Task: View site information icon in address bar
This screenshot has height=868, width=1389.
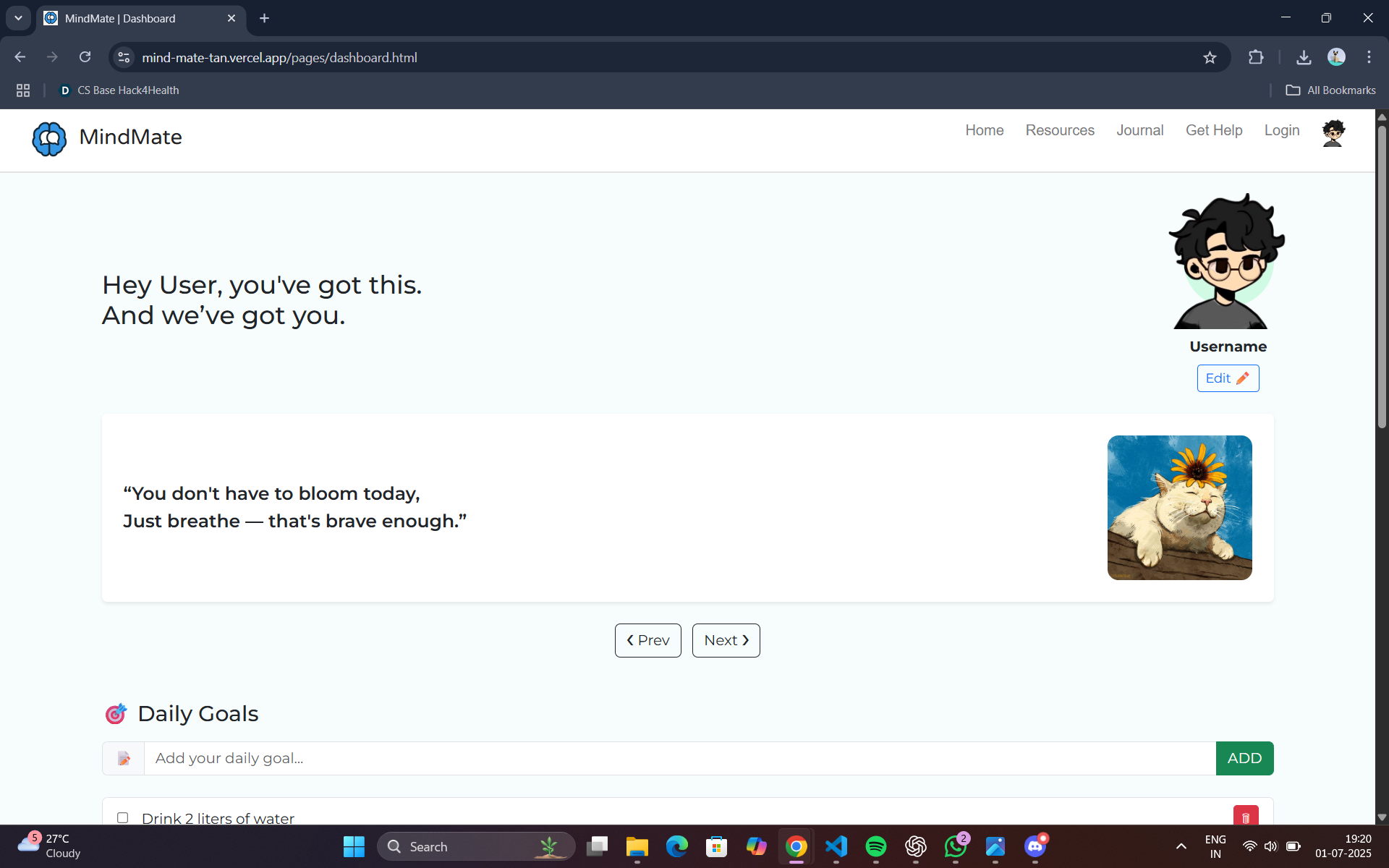Action: coord(124,58)
